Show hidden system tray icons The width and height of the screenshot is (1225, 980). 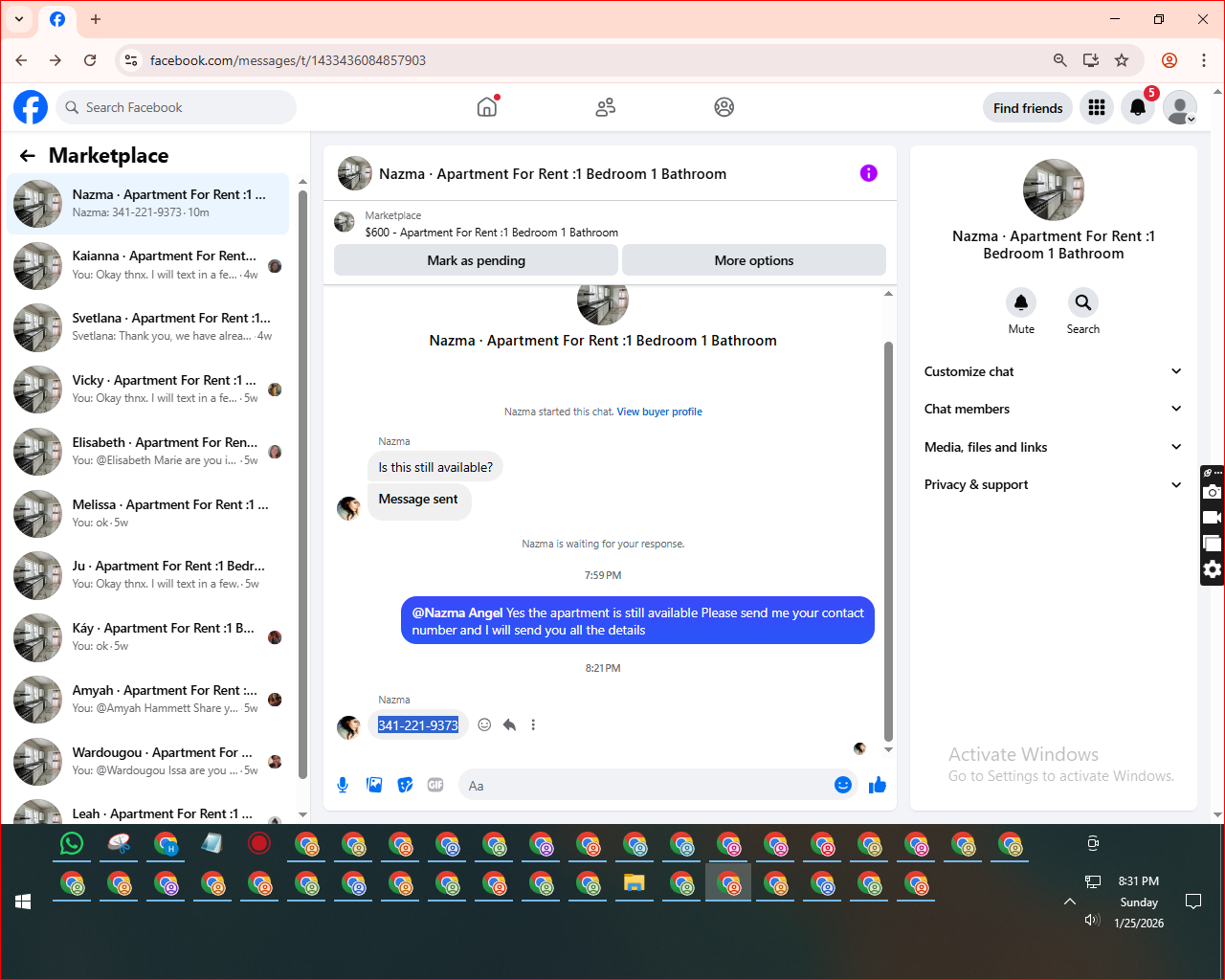(1070, 902)
